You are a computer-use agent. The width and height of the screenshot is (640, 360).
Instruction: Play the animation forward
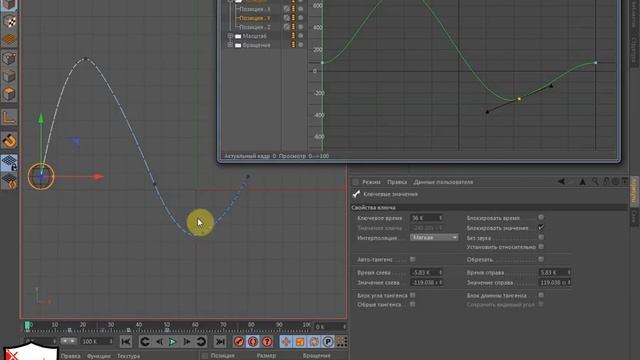172,342
